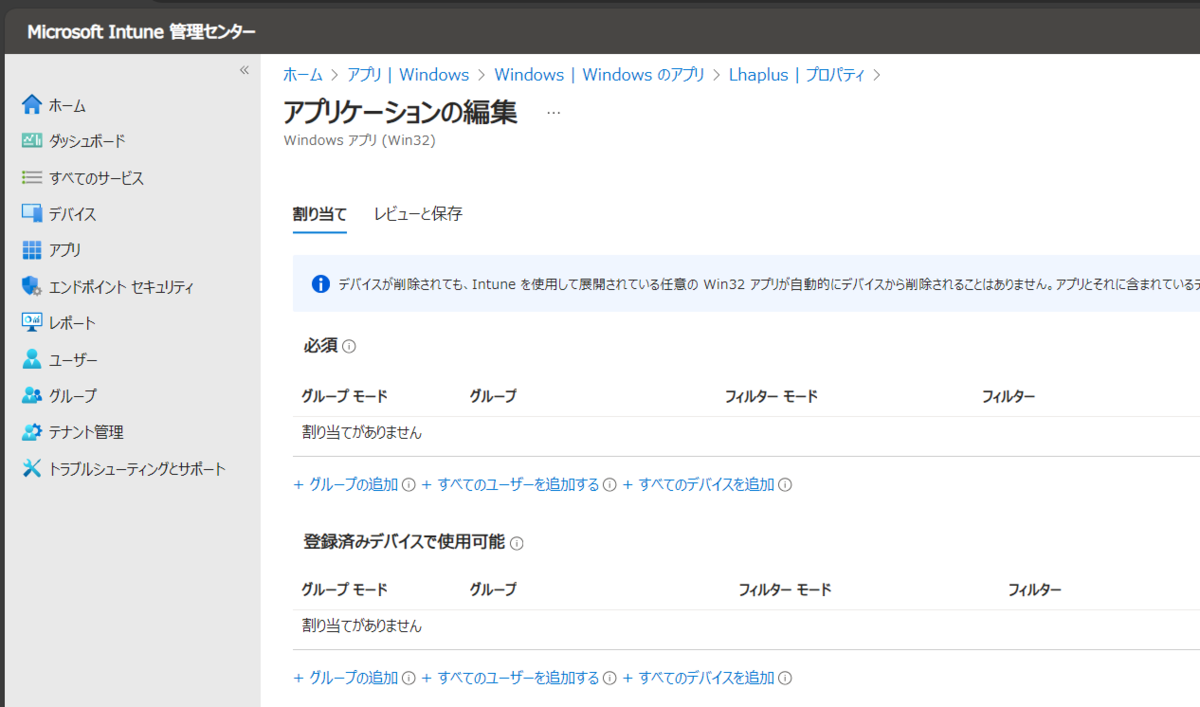Select アプリ in the sidebar
Viewport: 1200px width, 707px height.
pyautogui.click(x=65, y=250)
